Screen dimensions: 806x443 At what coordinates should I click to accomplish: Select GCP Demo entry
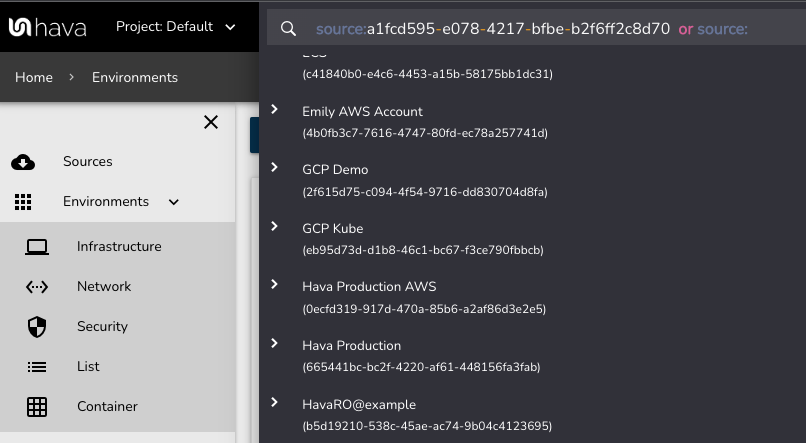pyautogui.click(x=335, y=170)
